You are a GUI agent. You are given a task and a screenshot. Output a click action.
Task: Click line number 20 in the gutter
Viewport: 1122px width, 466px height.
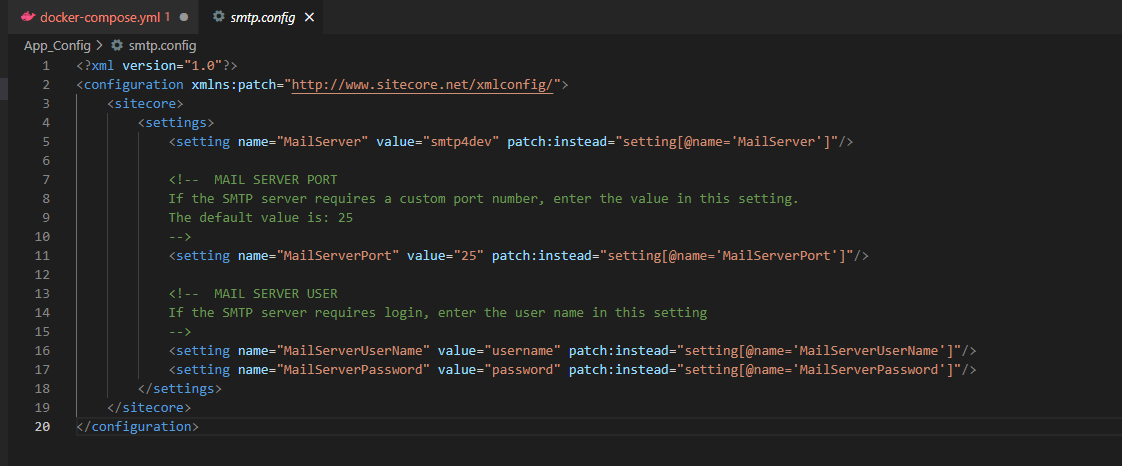(x=42, y=426)
